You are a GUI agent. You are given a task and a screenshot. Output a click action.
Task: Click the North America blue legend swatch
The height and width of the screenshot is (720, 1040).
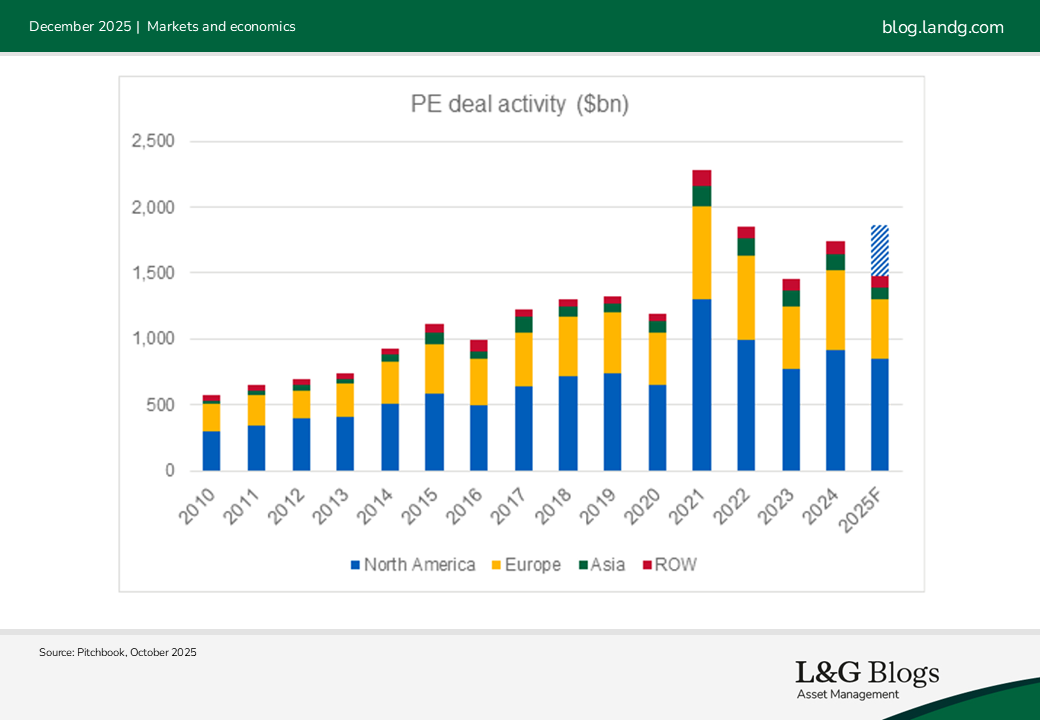[355, 566]
